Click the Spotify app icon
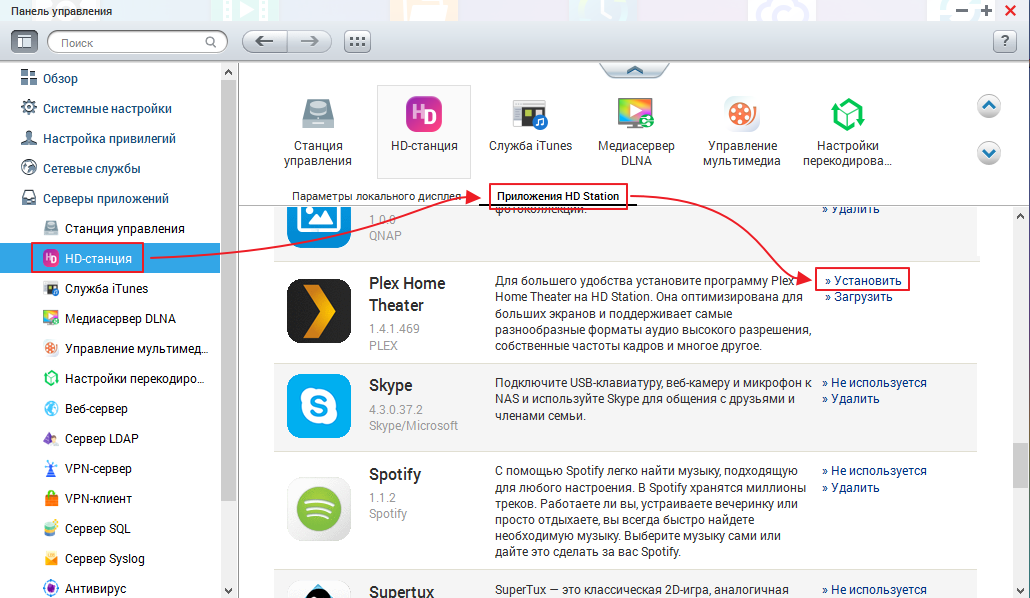 (x=319, y=509)
